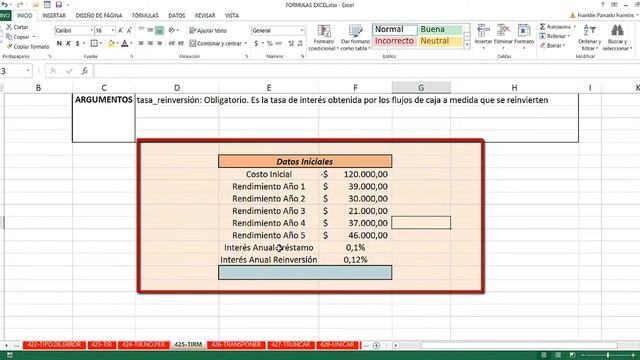Screen dimensions: 640x360
Task: Open the INSERTAR ribbon tab
Action: pyautogui.click(x=54, y=16)
